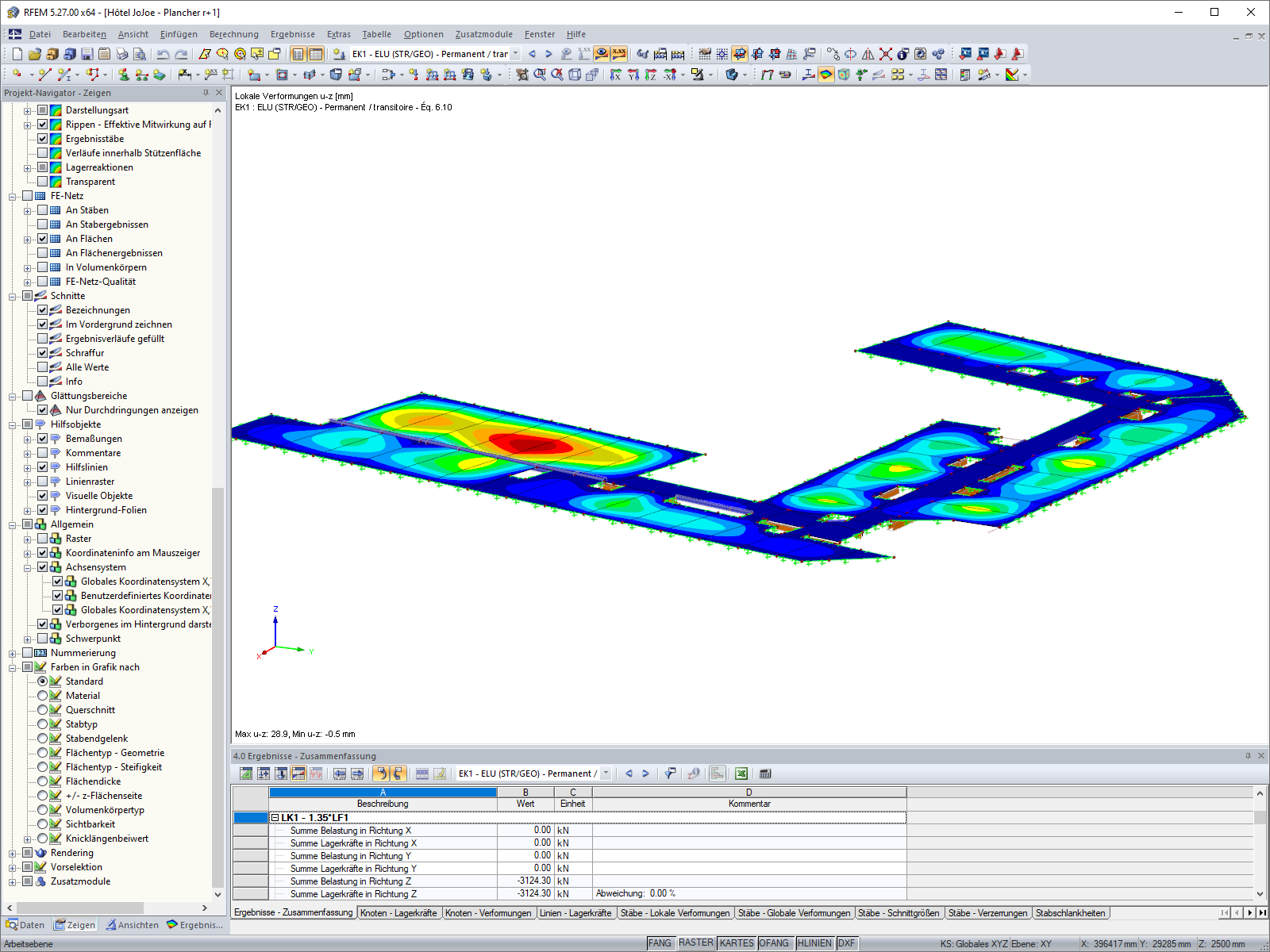Open the Berechnung menu
This screenshot has width=1270, height=952.
233,34
